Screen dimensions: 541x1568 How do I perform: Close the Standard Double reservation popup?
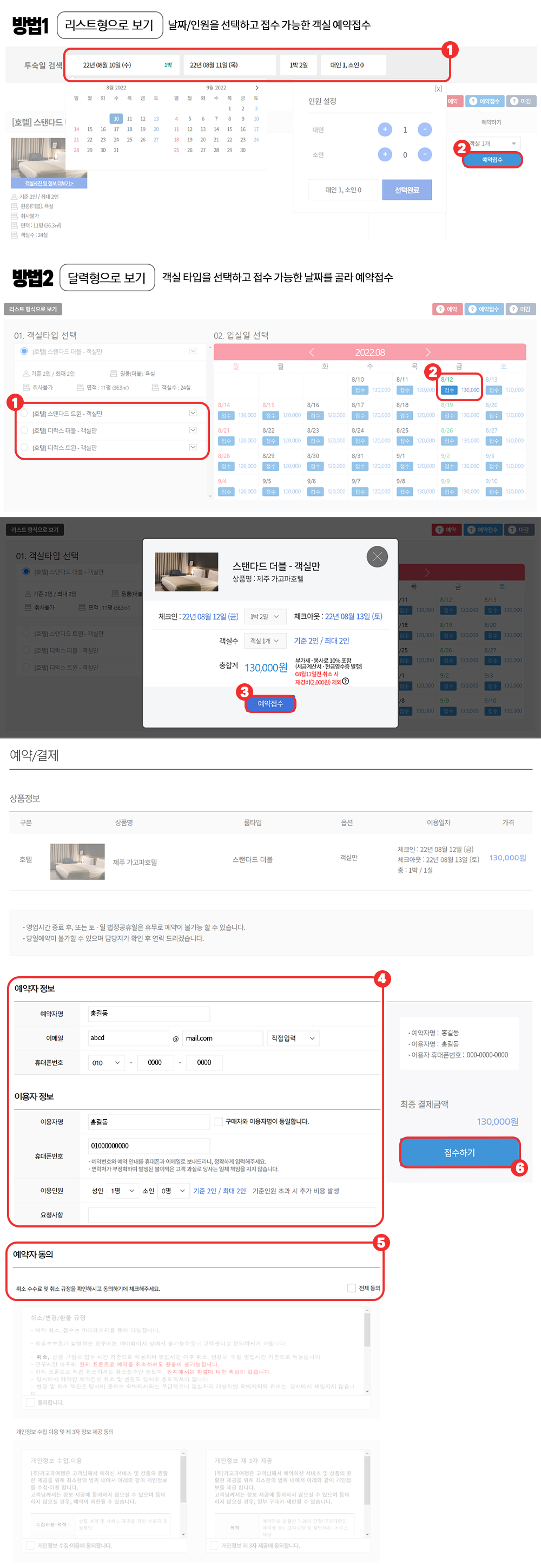click(377, 557)
